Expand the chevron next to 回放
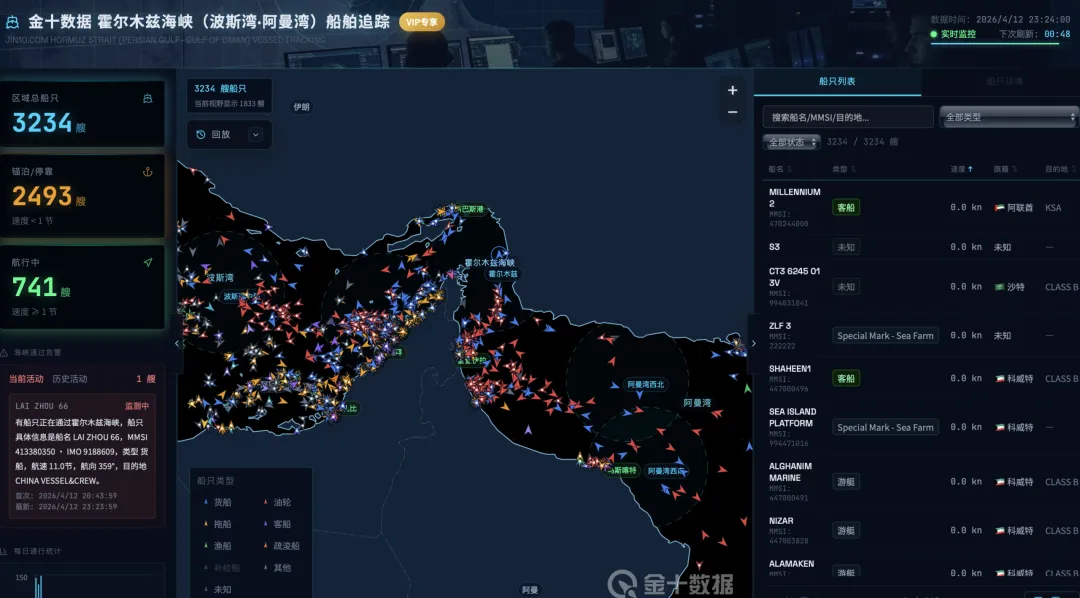1080x598 pixels. [255, 134]
